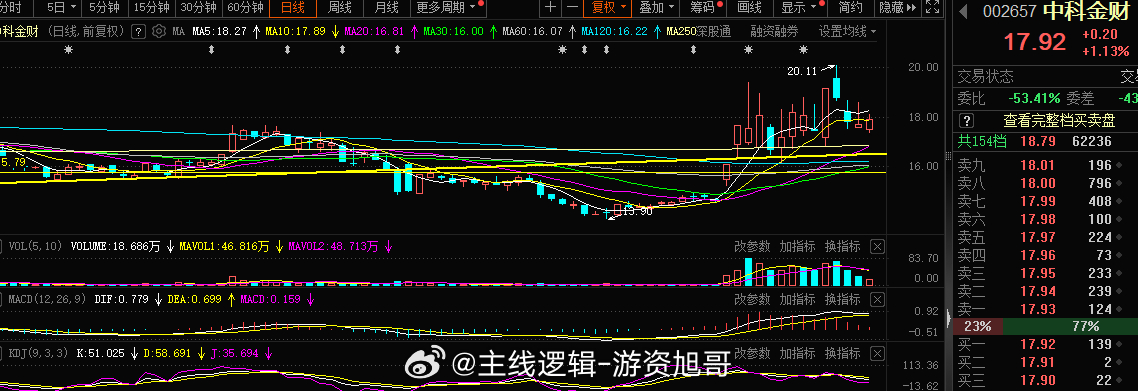1138x391 pixels.
Task: Click the DEA up-arrow in MACD panel
Action: coord(232,299)
